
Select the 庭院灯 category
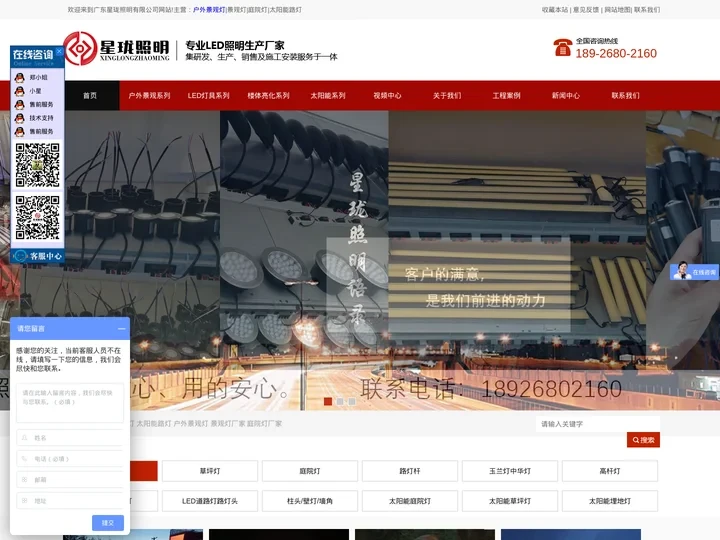(x=310, y=471)
